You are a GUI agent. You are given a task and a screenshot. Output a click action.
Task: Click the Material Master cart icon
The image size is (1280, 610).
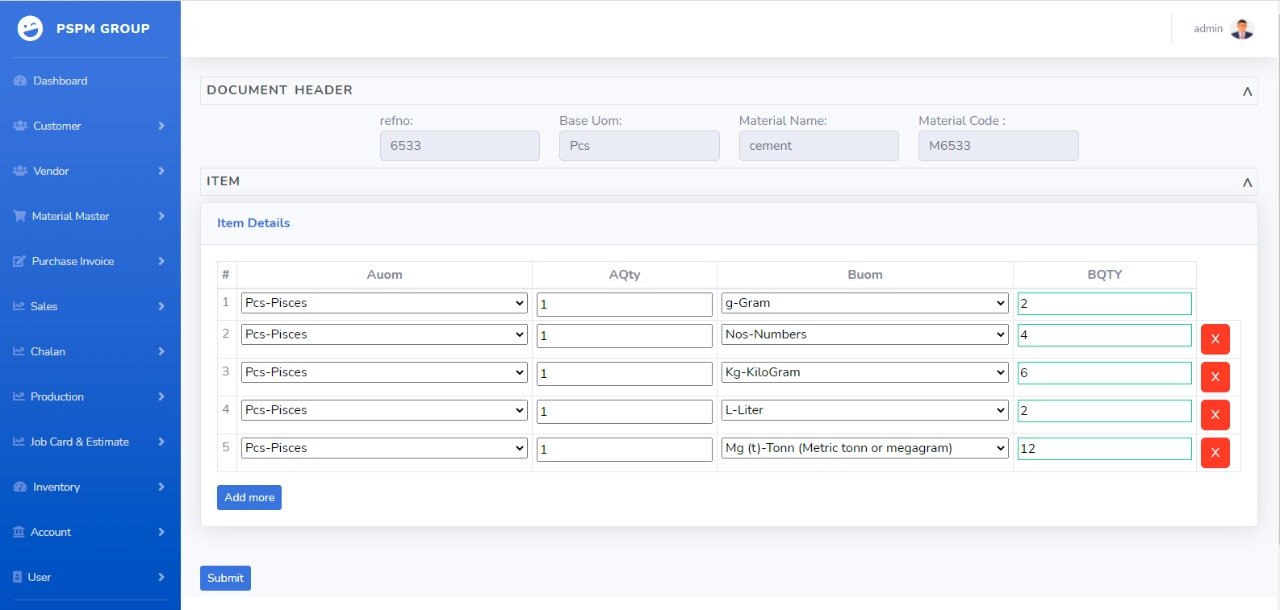[x=19, y=216]
